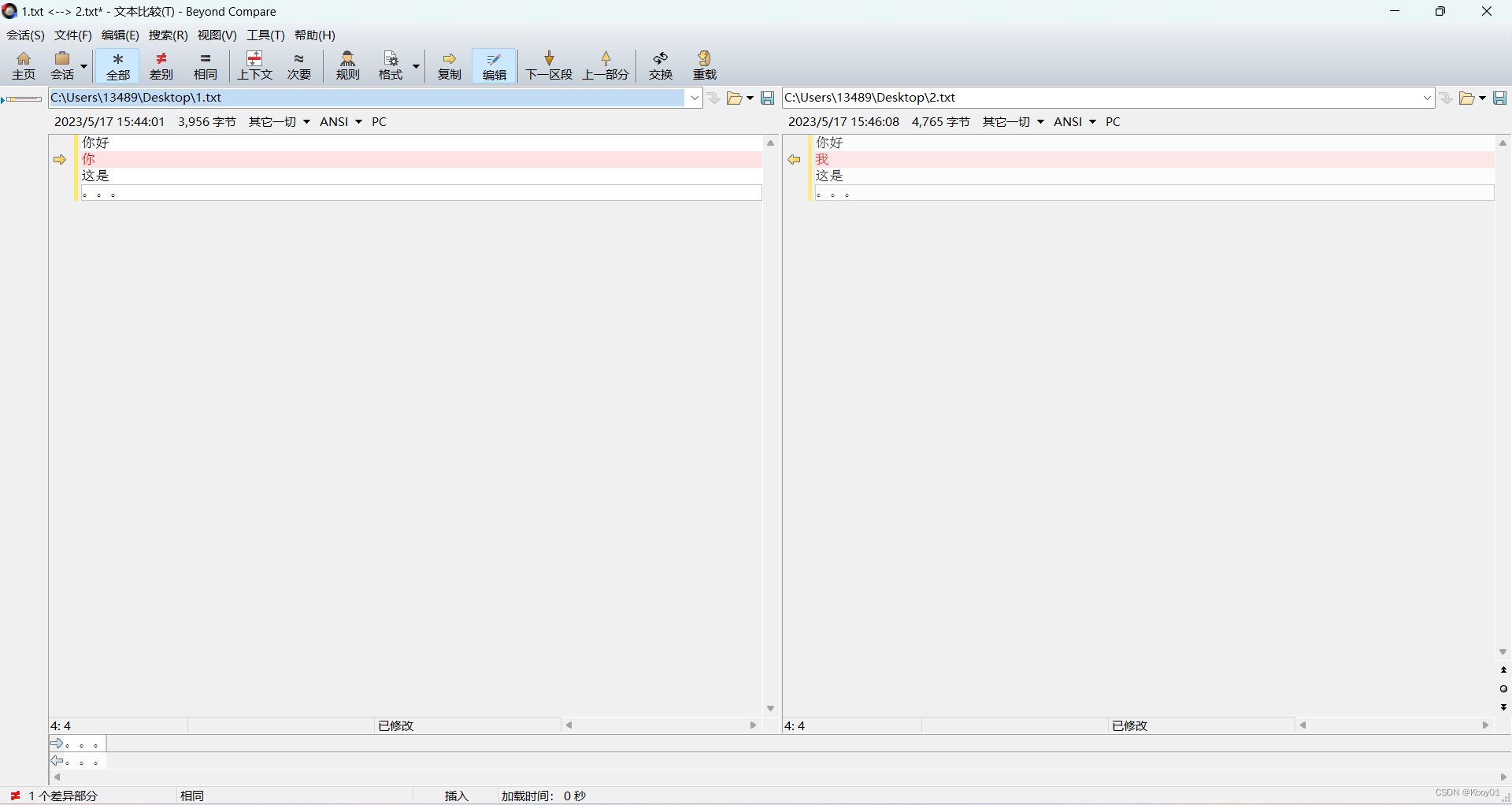The width and height of the screenshot is (1512, 805).
Task: Open right pane ANSI encoding dropdown
Action: (1075, 122)
